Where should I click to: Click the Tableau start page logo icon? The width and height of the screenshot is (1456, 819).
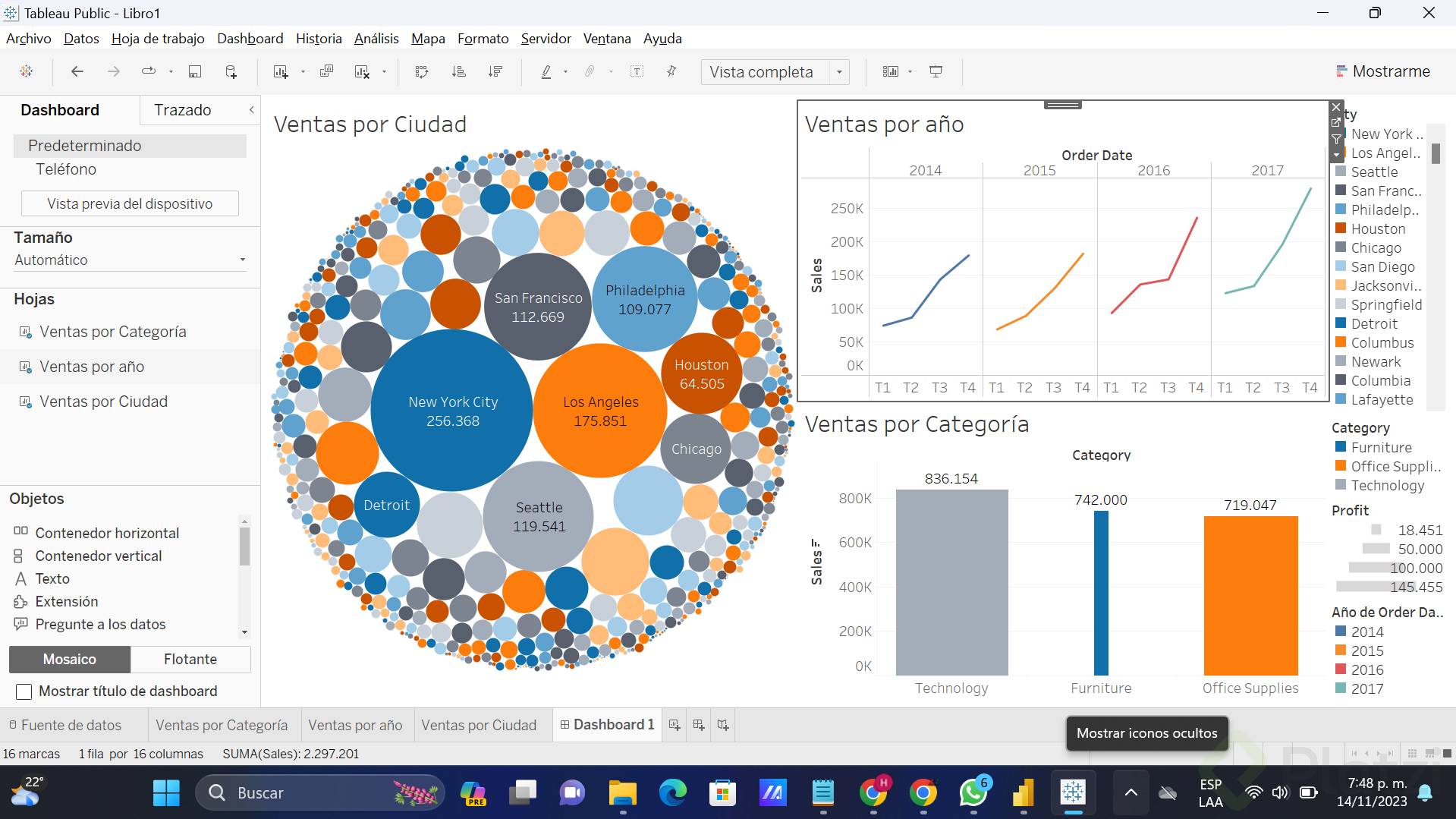pyautogui.click(x=27, y=71)
